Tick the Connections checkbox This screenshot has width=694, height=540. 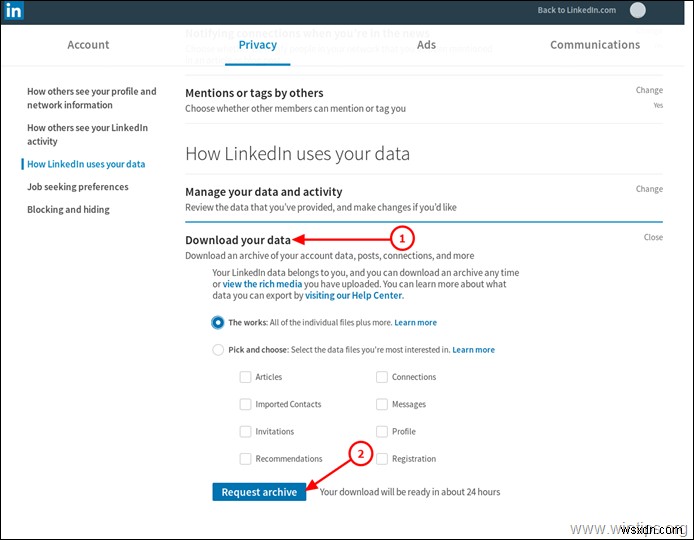coord(382,377)
